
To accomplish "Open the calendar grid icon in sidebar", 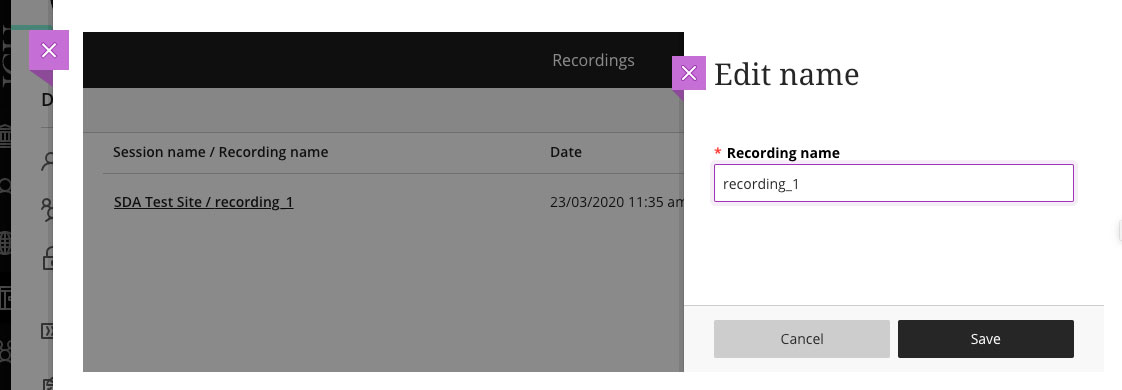I will click(5, 298).
